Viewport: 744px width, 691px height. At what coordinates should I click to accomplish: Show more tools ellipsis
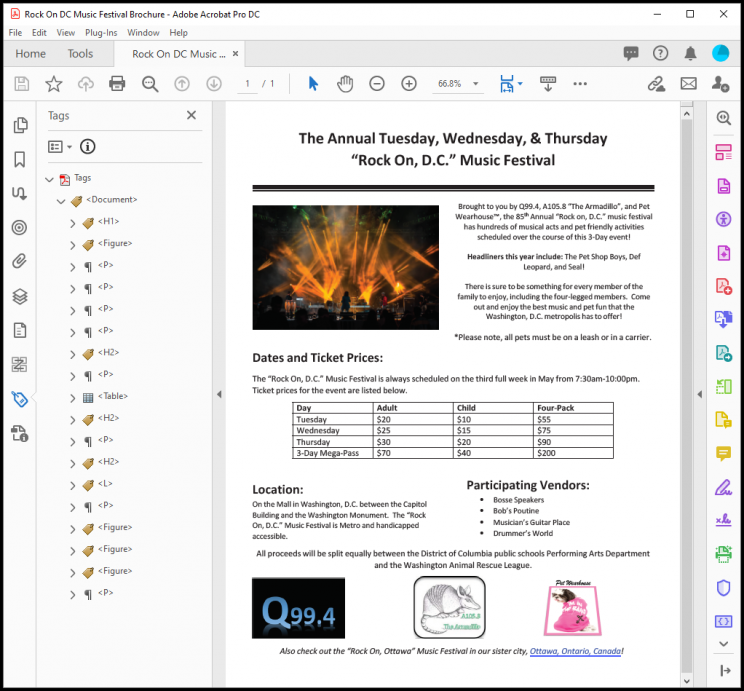[x=580, y=84]
